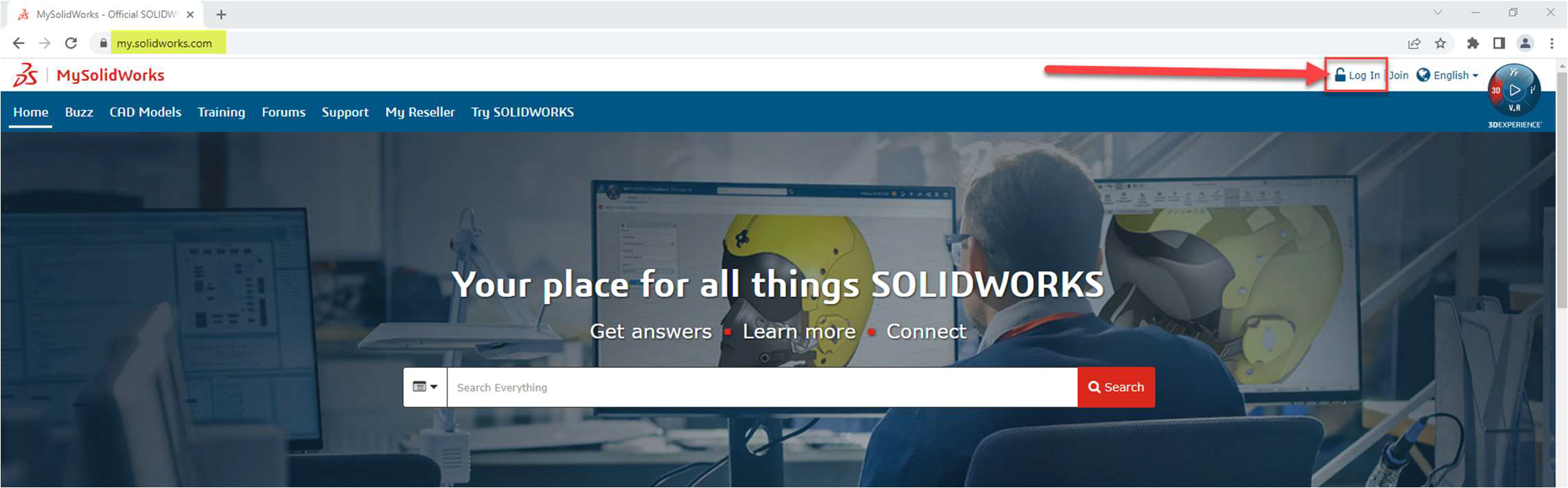Open the Chrome three-dot menu

point(1552,43)
